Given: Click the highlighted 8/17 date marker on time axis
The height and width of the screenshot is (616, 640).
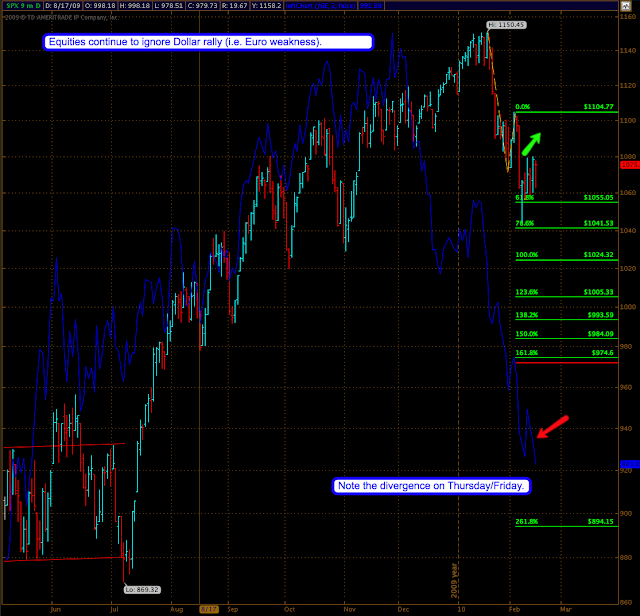Looking at the screenshot, I should click(x=209, y=609).
